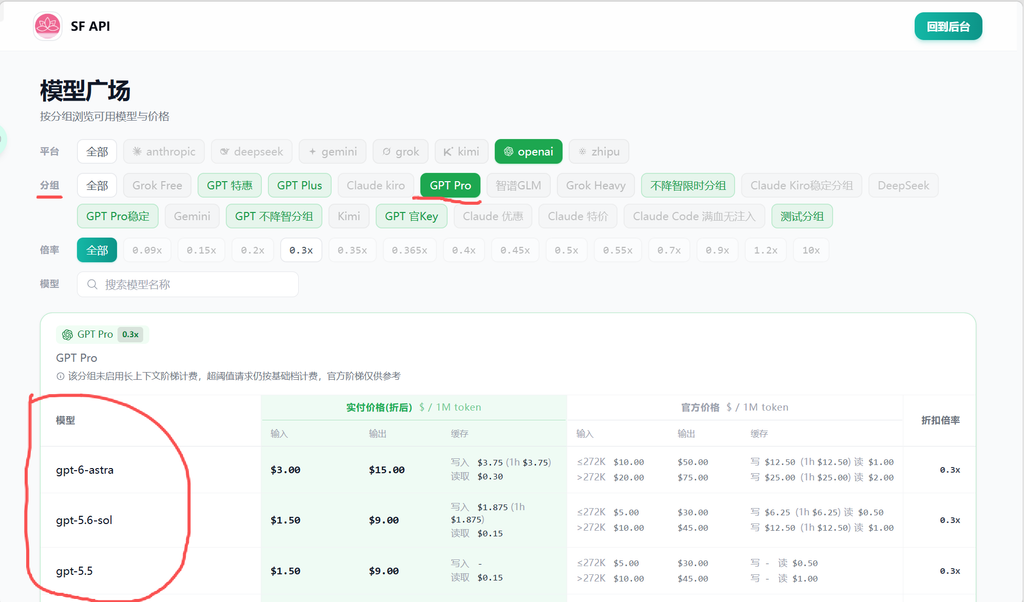This screenshot has width=1024, height=602.
Task: Filter by 0.4x multiplier
Action: click(x=464, y=250)
